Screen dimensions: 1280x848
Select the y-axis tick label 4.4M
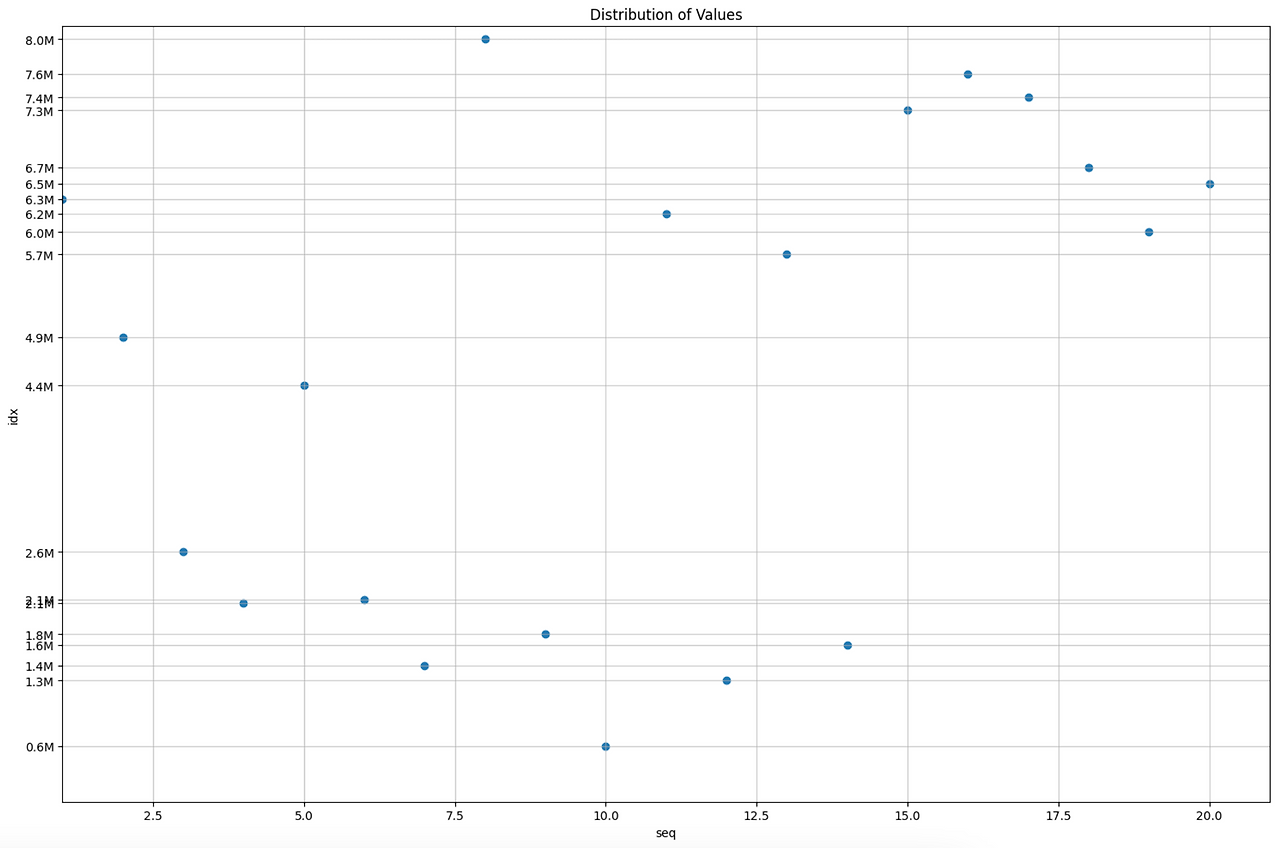click(x=39, y=387)
